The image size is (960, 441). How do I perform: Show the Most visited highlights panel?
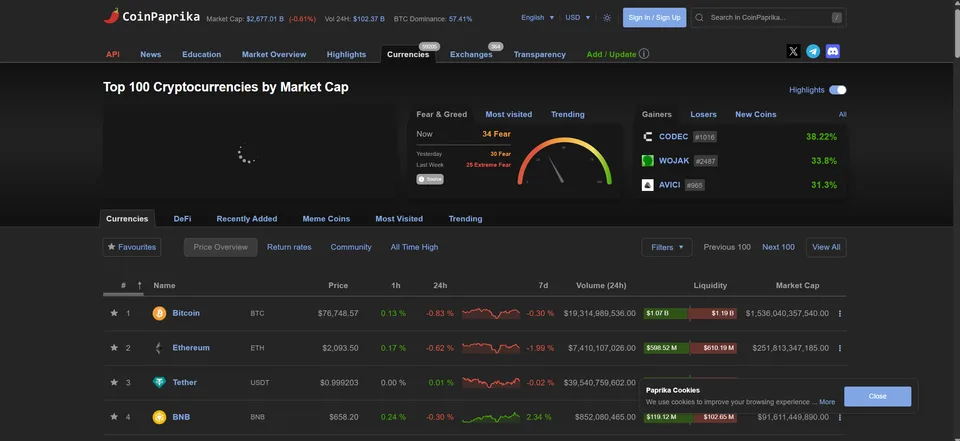click(509, 115)
